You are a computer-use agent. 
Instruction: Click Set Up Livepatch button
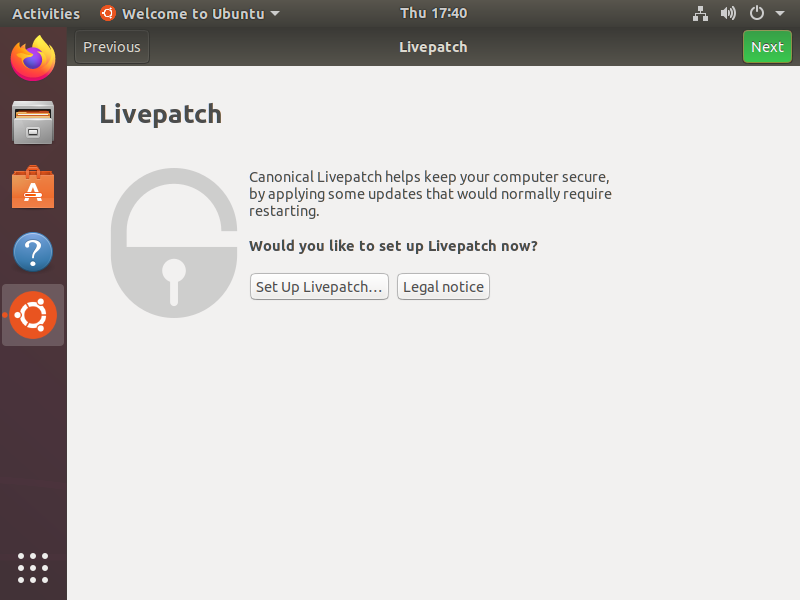click(x=319, y=287)
